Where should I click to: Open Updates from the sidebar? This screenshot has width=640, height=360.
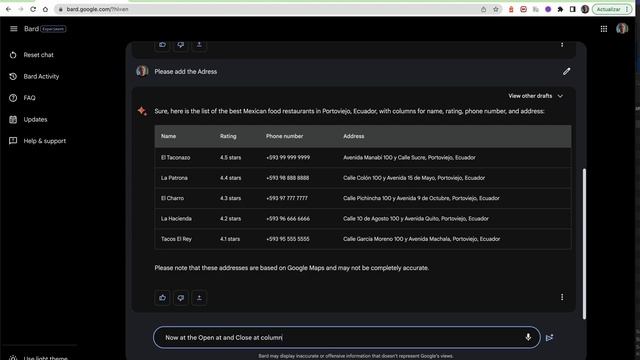35,120
